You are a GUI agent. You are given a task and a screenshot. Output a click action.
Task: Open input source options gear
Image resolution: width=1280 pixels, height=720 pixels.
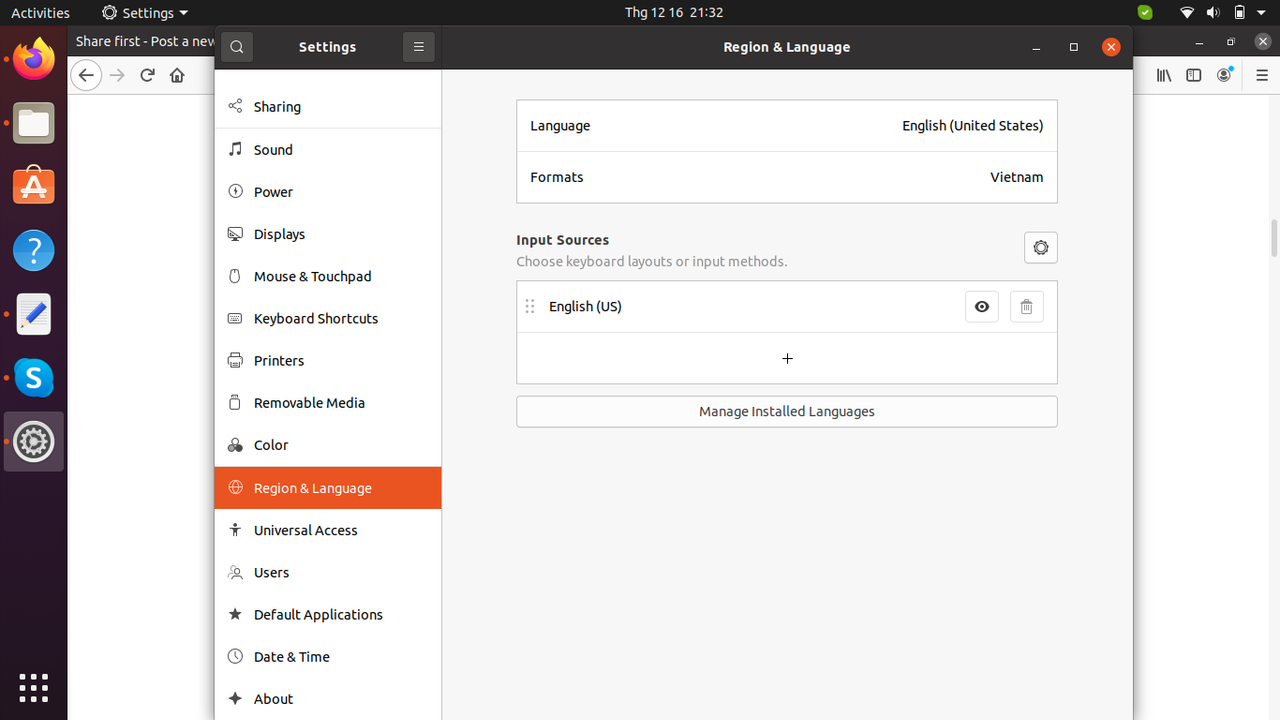1041,248
